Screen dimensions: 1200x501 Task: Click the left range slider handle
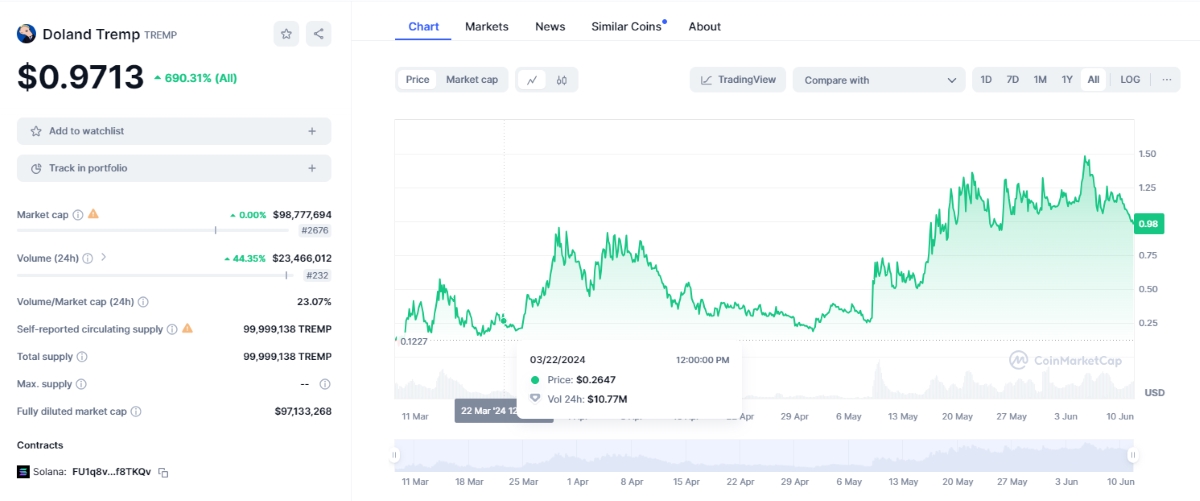pos(395,455)
